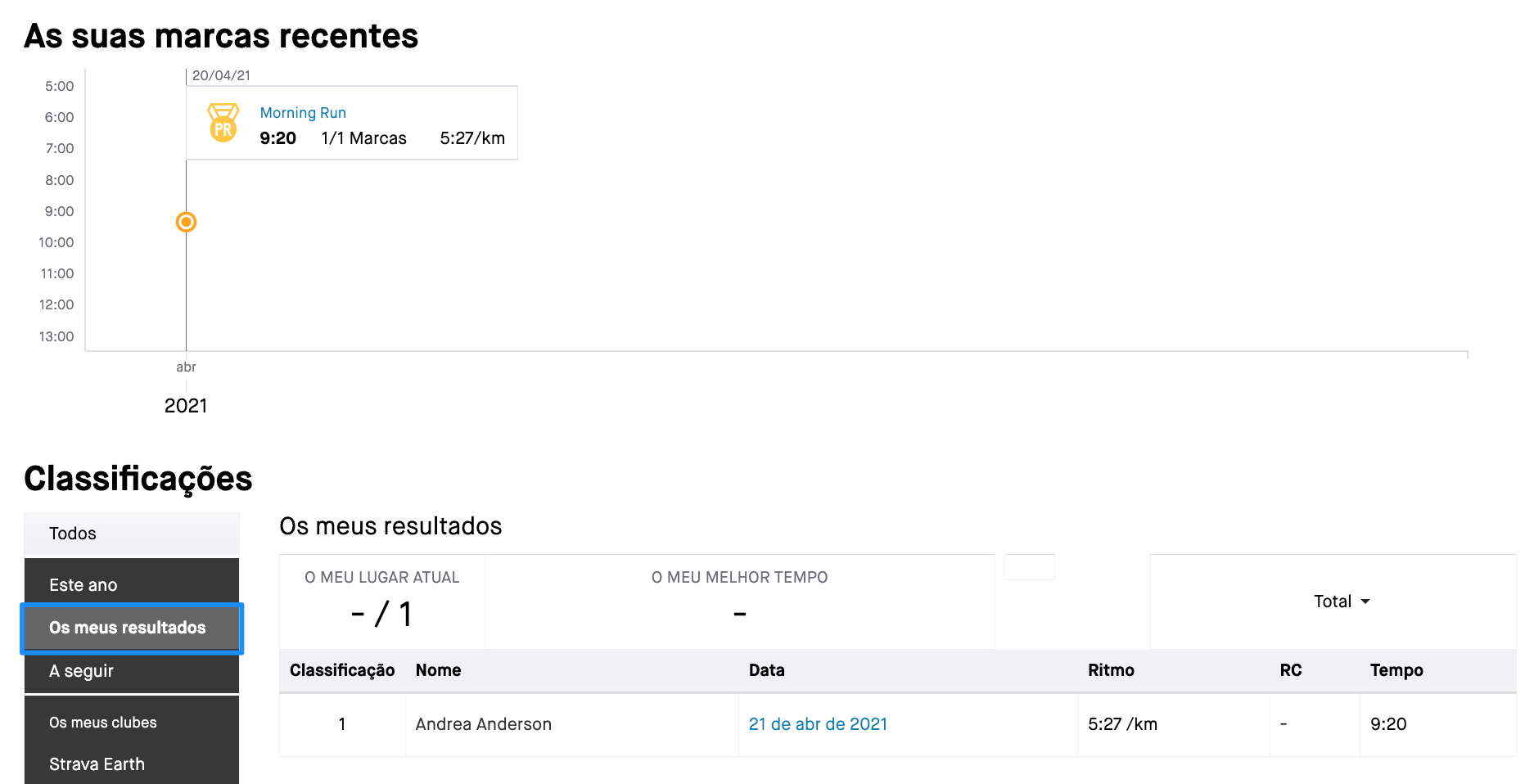Click the abr month axis label
The height and width of the screenshot is (784, 1534).
[x=186, y=367]
